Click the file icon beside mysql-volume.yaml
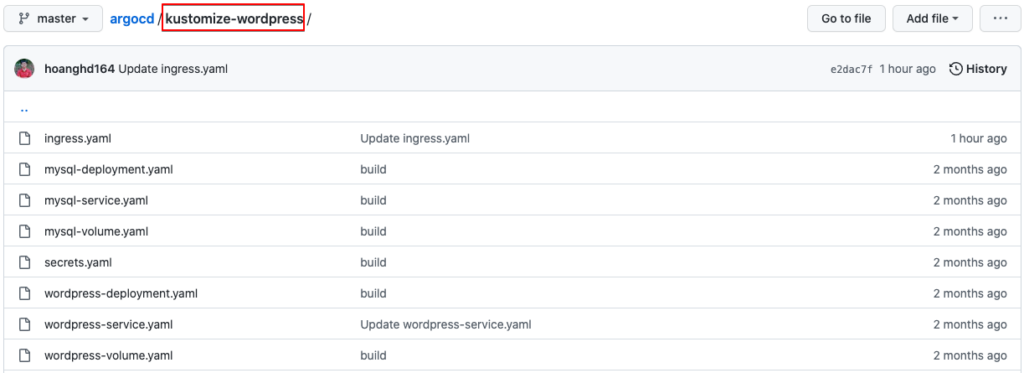The width and height of the screenshot is (1024, 373). tap(25, 231)
